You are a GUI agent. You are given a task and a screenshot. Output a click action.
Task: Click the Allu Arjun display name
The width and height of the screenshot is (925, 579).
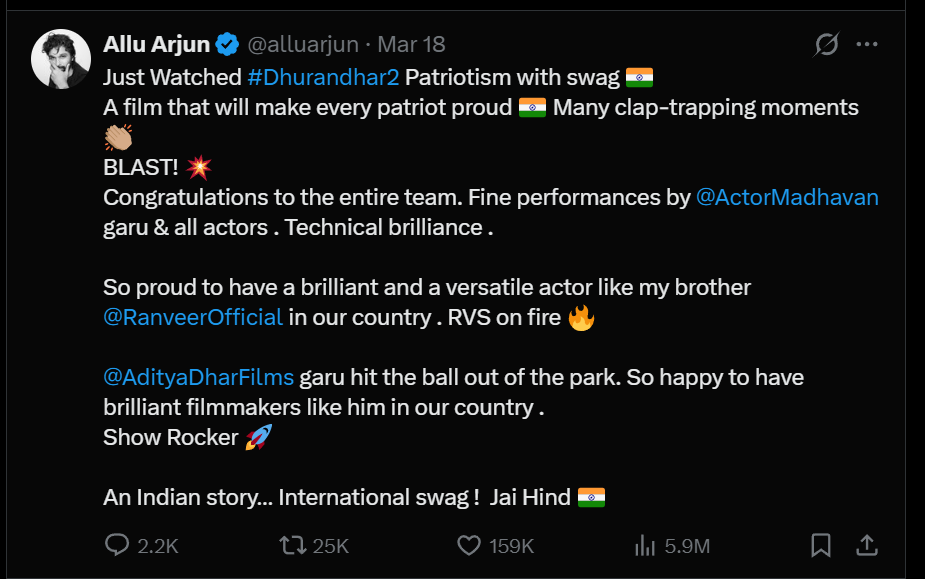[157, 45]
